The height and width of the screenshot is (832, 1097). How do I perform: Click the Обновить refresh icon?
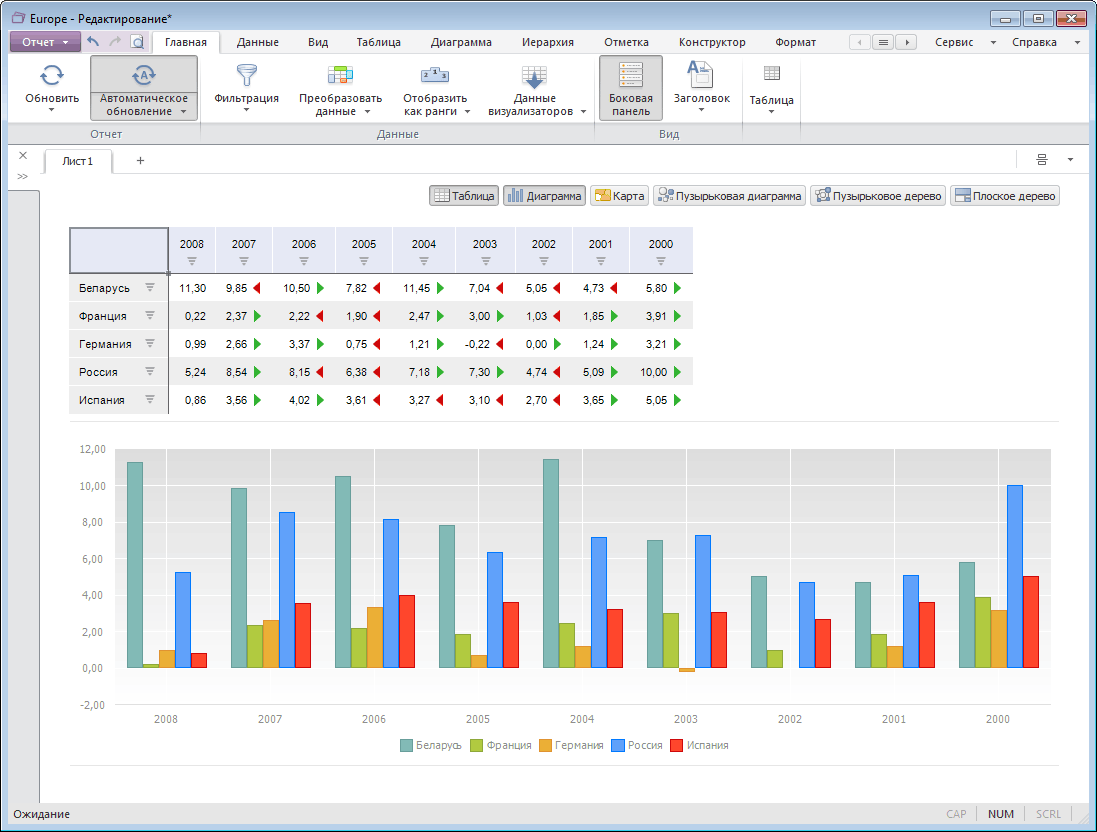coord(52,75)
